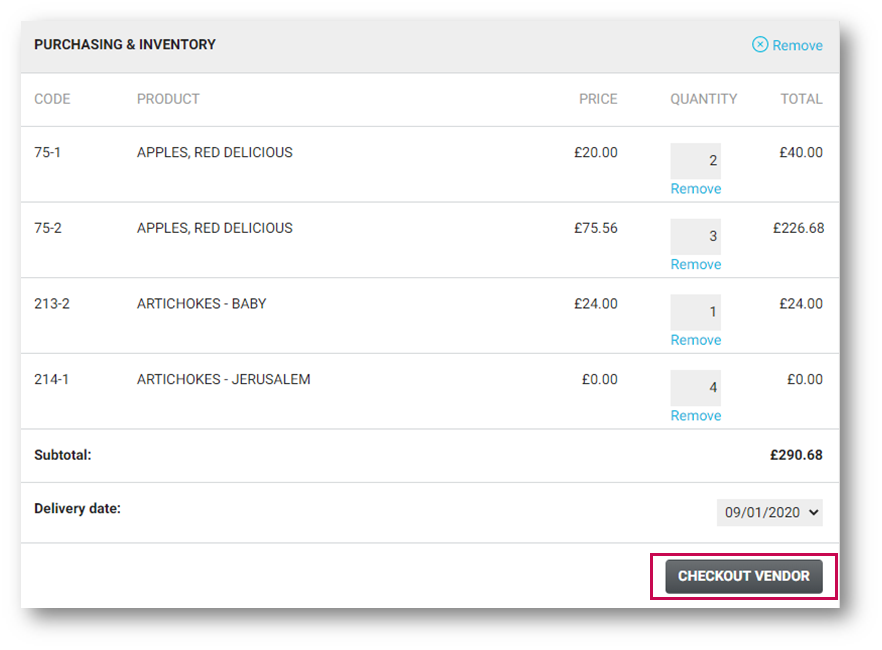Image resolution: width=882 pixels, height=650 pixels.
Task: Remove the Artichokes - Baby item
Action: pyautogui.click(x=695, y=340)
